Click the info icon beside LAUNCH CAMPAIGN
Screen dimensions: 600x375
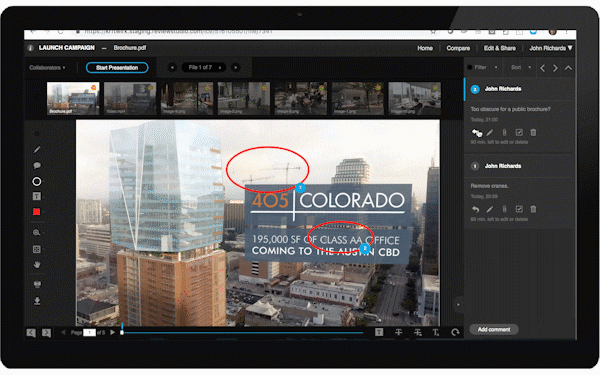31,48
